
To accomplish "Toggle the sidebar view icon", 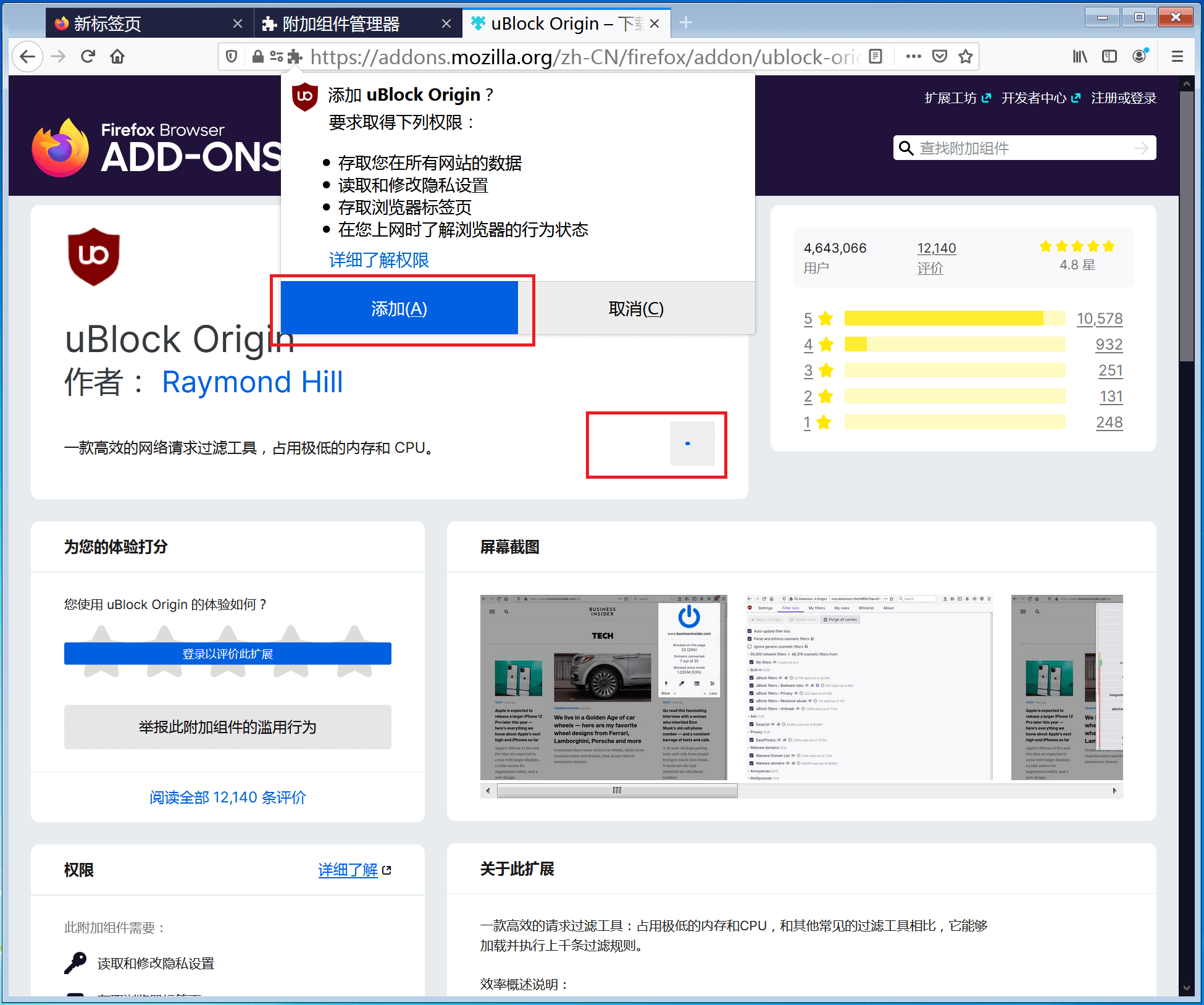I will click(1109, 57).
